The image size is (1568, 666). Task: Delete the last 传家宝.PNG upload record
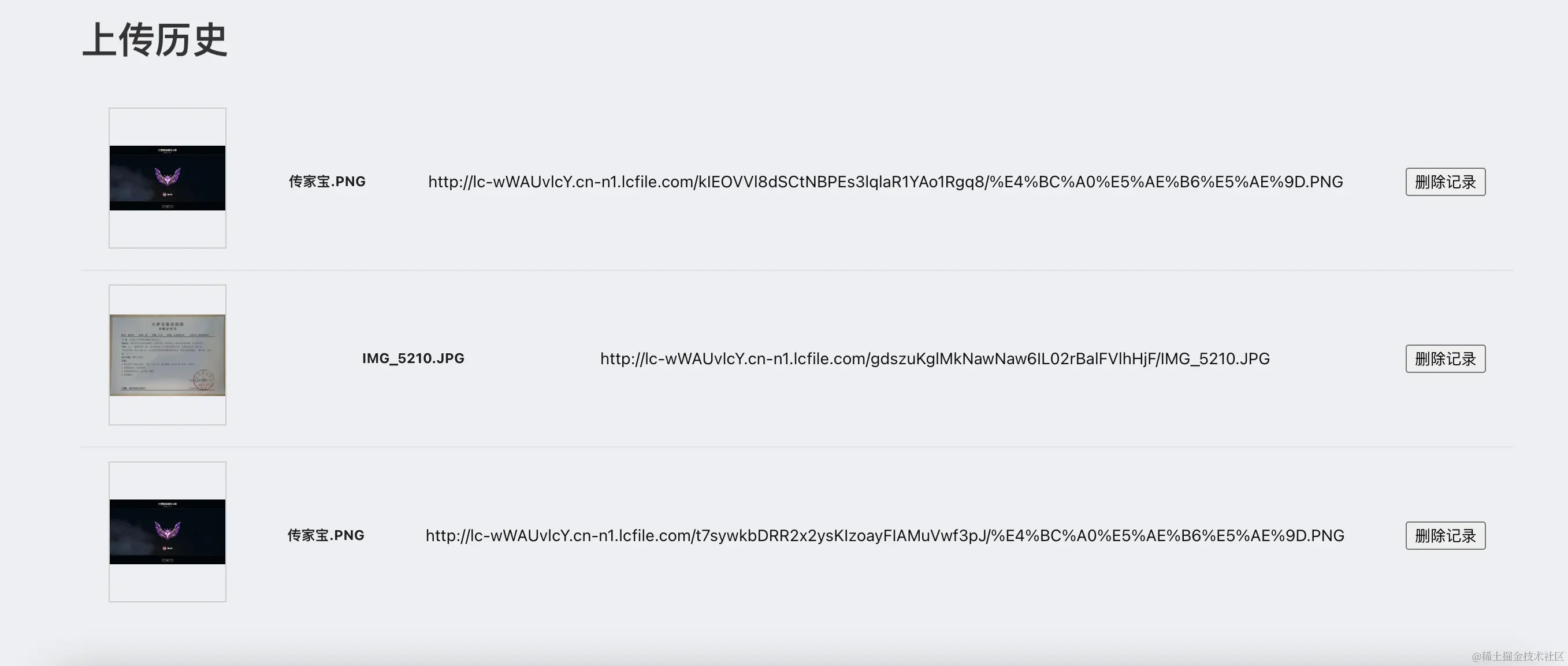1445,535
